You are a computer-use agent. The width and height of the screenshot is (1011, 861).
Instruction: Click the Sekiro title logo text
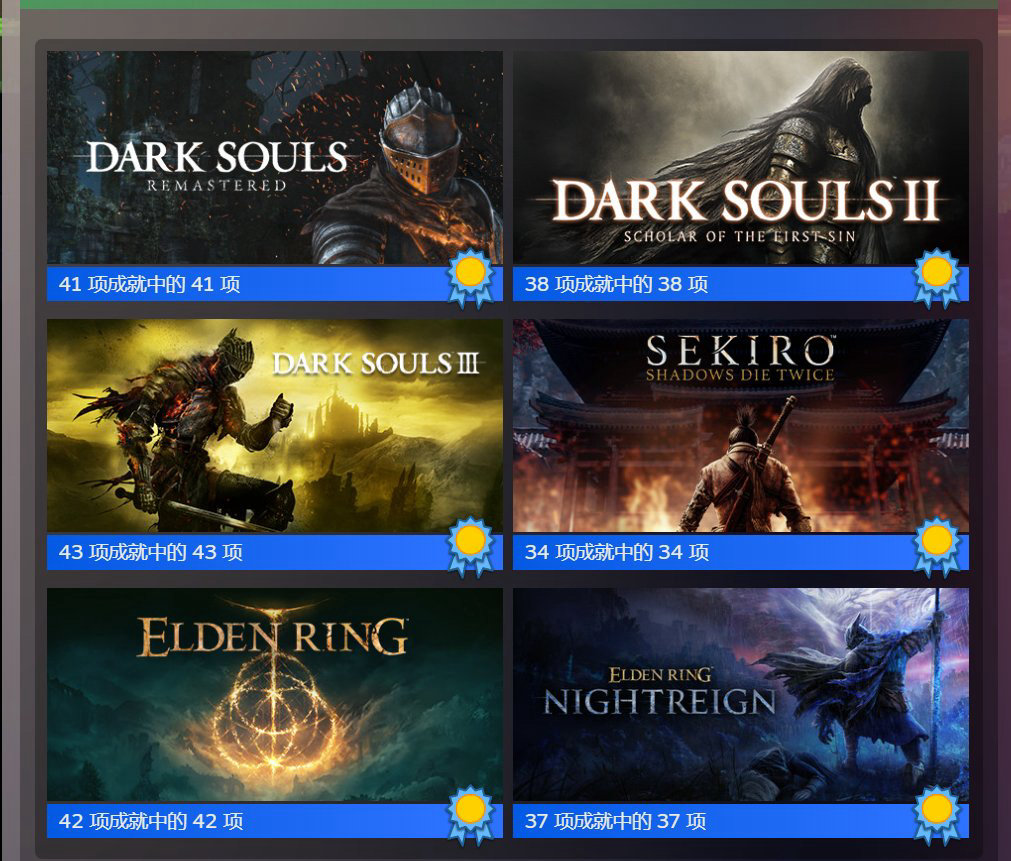740,358
